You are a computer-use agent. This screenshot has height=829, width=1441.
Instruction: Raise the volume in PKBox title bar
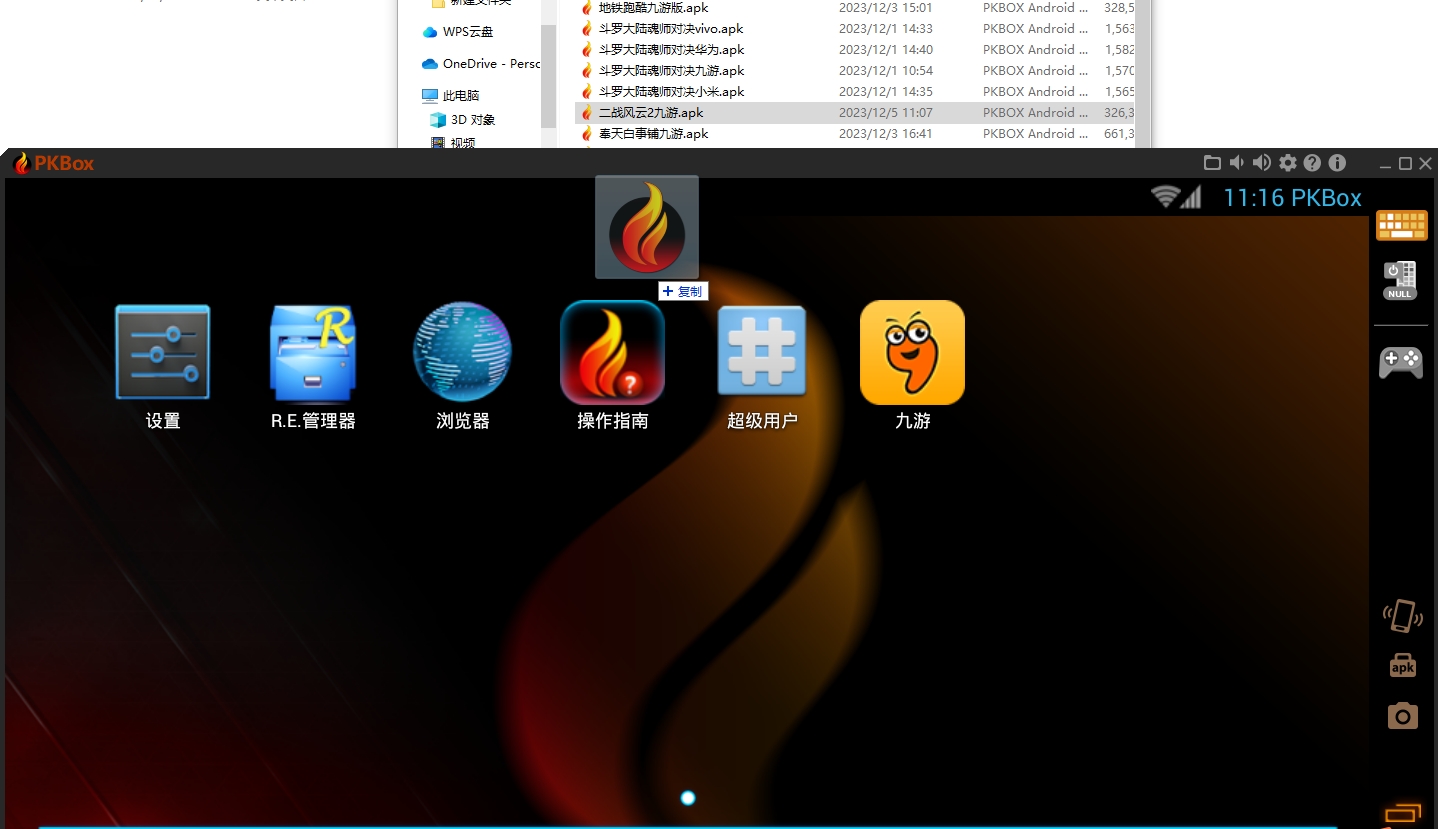(x=1262, y=163)
